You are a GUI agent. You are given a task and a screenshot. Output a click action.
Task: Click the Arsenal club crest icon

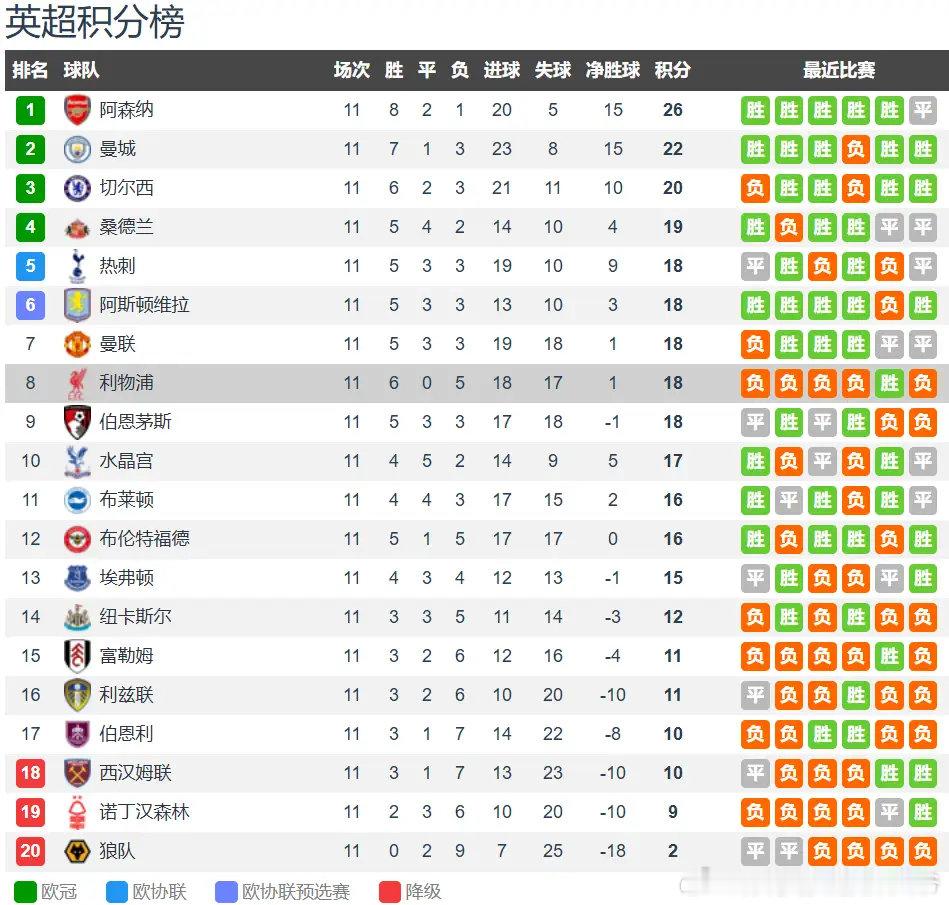click(77, 110)
